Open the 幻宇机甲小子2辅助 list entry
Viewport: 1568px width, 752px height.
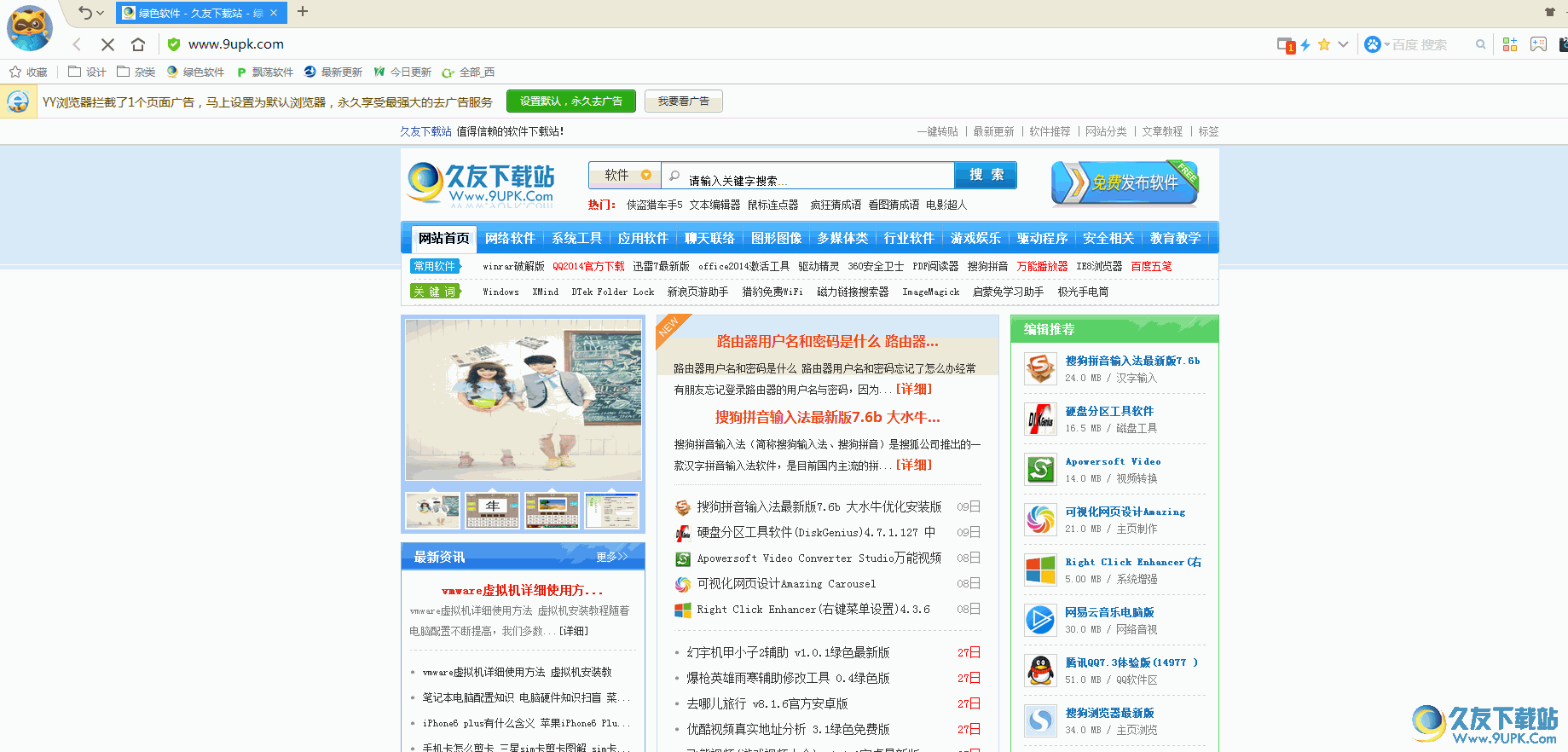[788, 652]
